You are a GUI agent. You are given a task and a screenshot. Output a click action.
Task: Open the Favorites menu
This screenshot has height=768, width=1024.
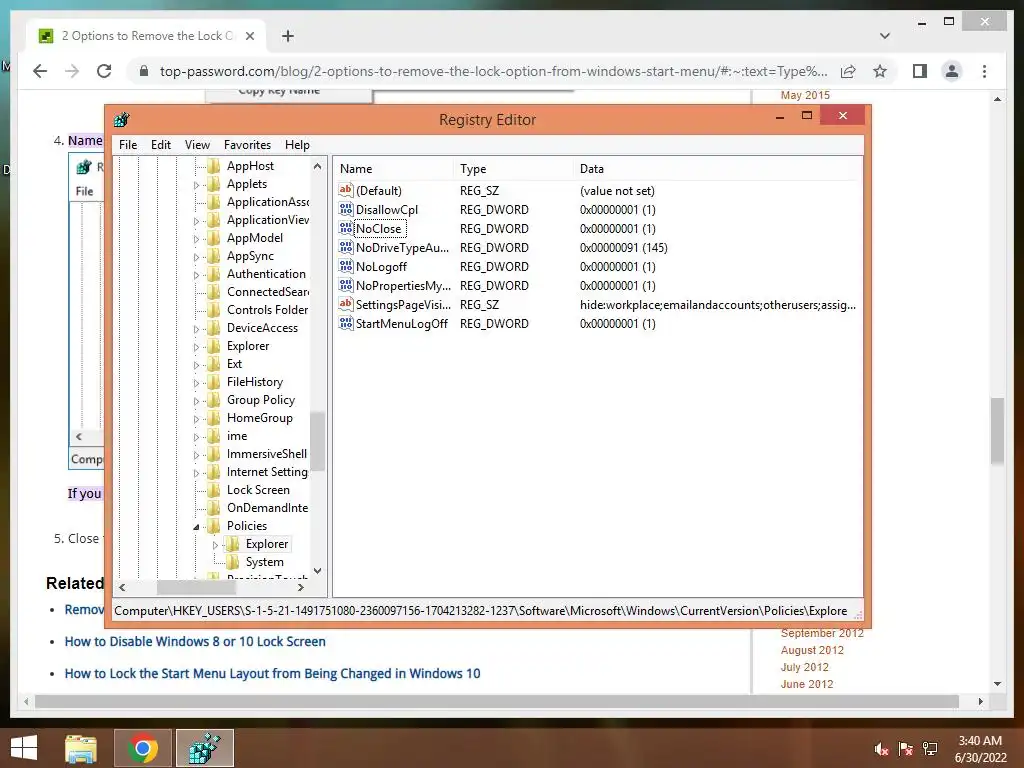point(247,145)
